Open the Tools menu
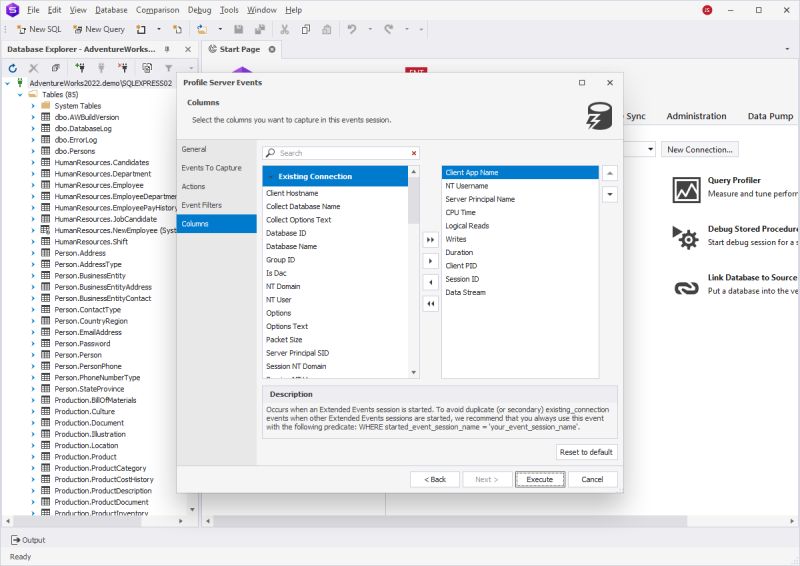This screenshot has width=800, height=566. point(229,10)
